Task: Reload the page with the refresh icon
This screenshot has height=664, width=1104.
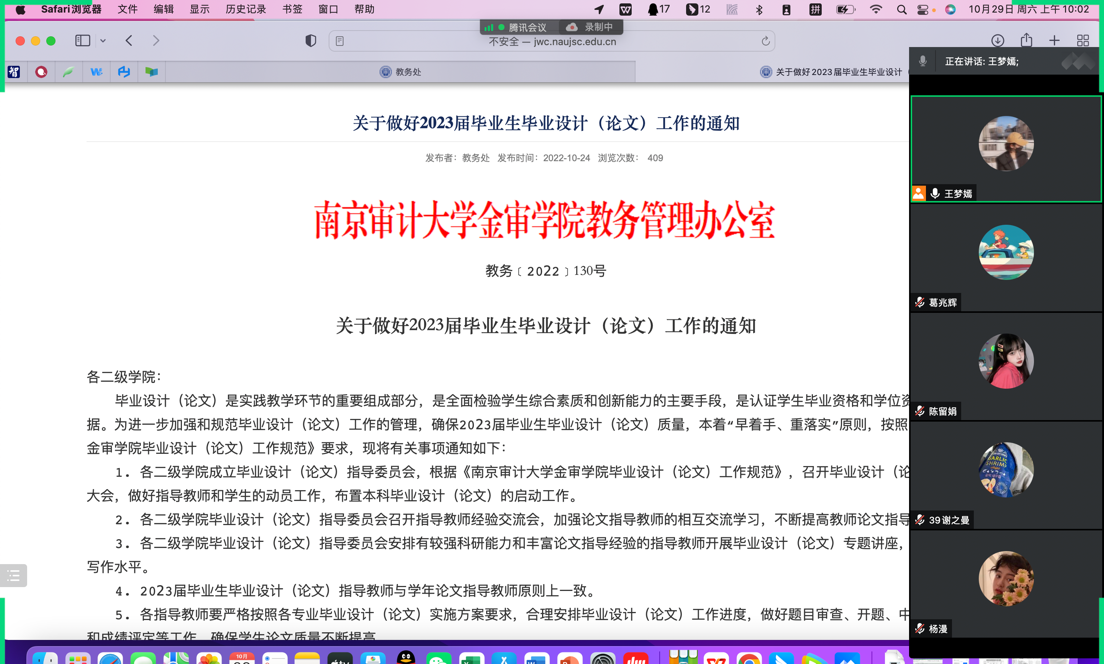Action: coord(765,41)
